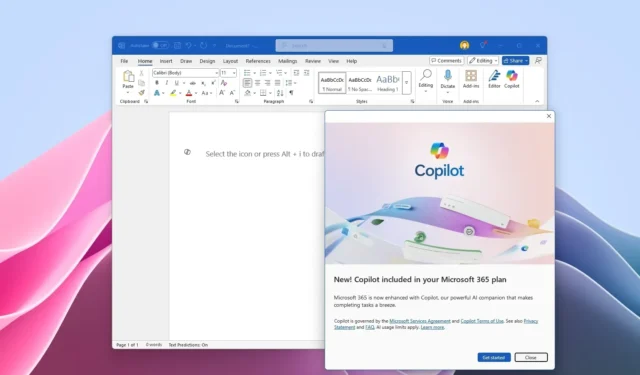Click the Redo icon in title bar

coord(203,46)
